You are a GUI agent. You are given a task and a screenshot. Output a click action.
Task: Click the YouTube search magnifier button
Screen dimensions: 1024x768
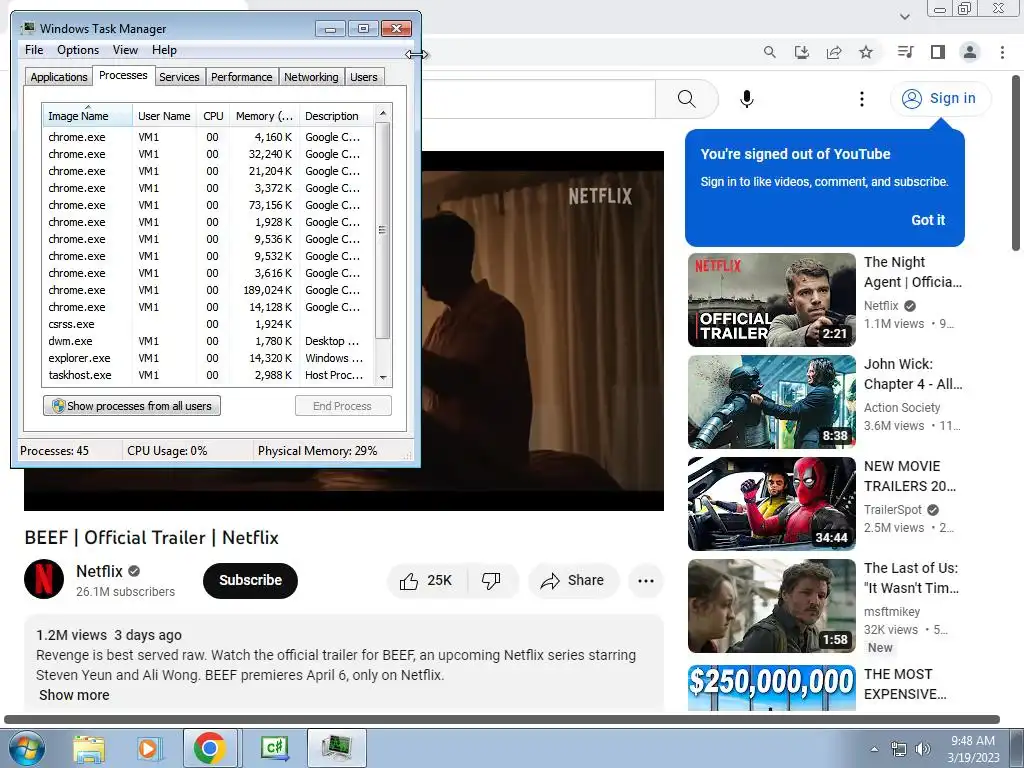[x=686, y=99]
